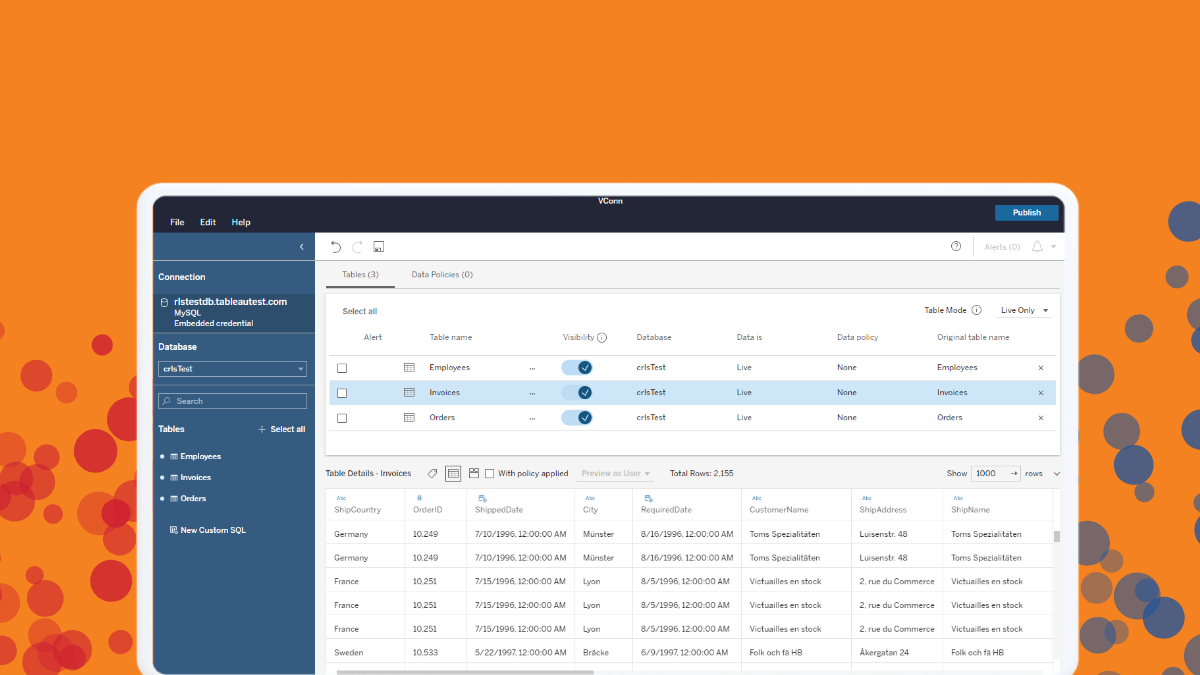Screen dimensions: 1200x675
Task: Click the Alerts bell icon
Action: (x=1037, y=246)
